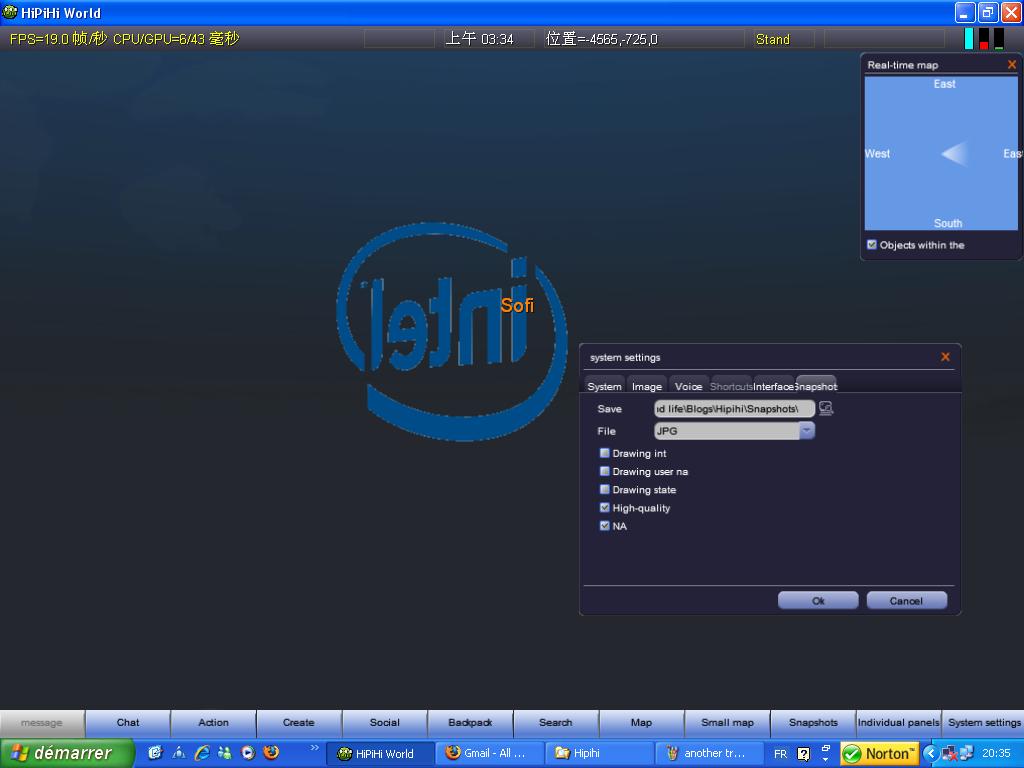The height and width of the screenshot is (768, 1024).
Task: Click the Cancel button
Action: tap(906, 600)
